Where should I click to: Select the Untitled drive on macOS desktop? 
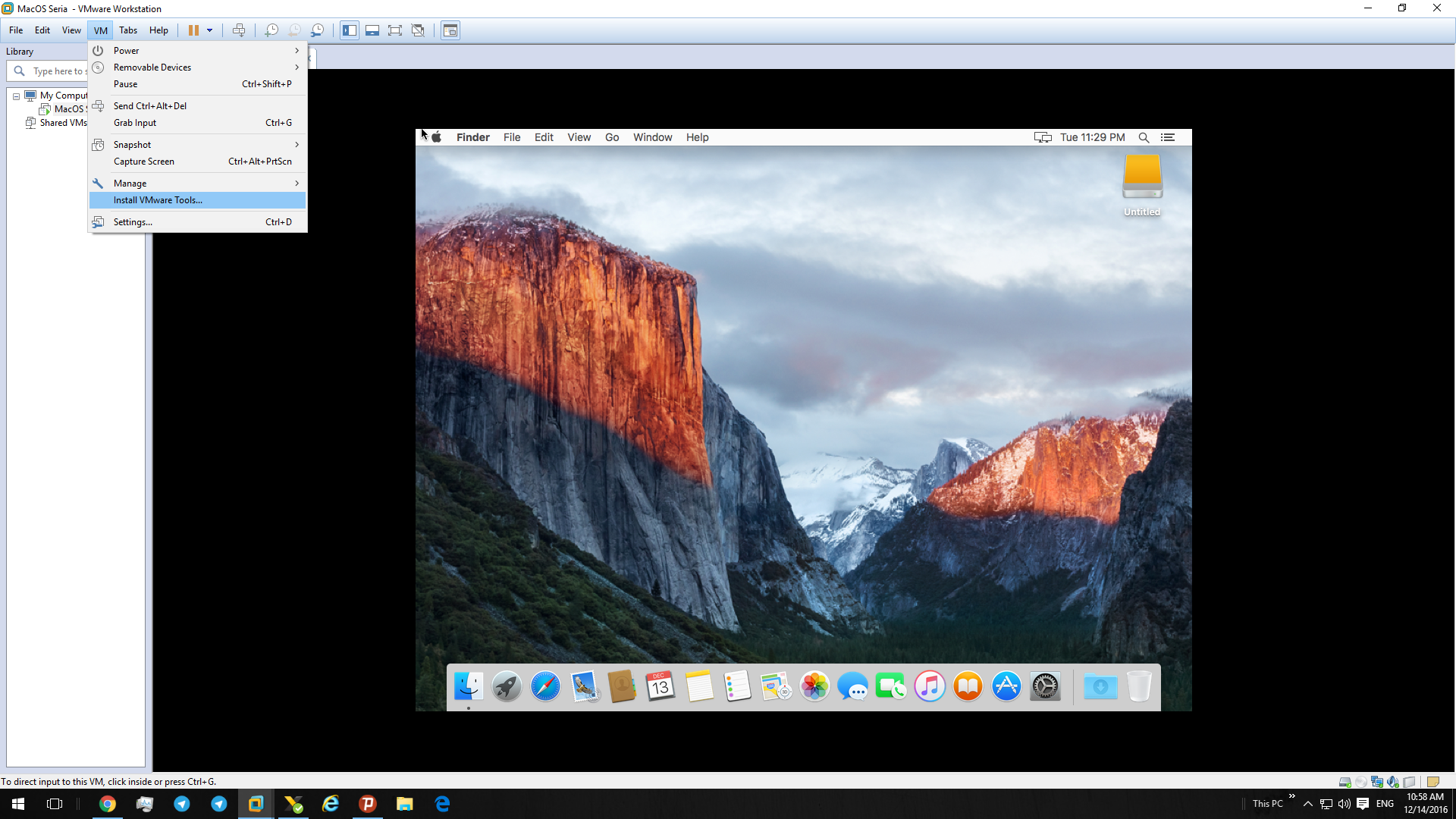[1142, 185]
